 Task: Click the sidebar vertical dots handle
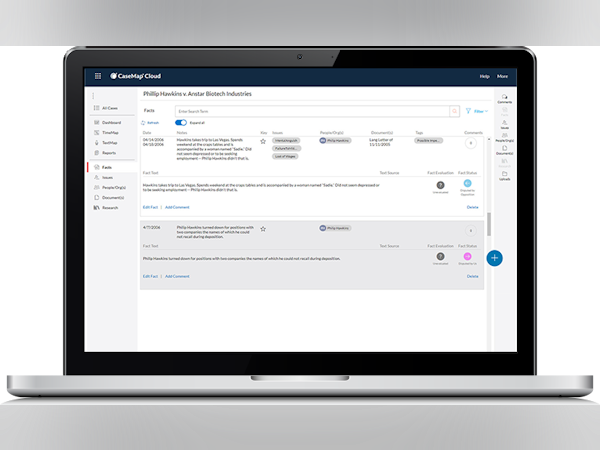point(93,96)
